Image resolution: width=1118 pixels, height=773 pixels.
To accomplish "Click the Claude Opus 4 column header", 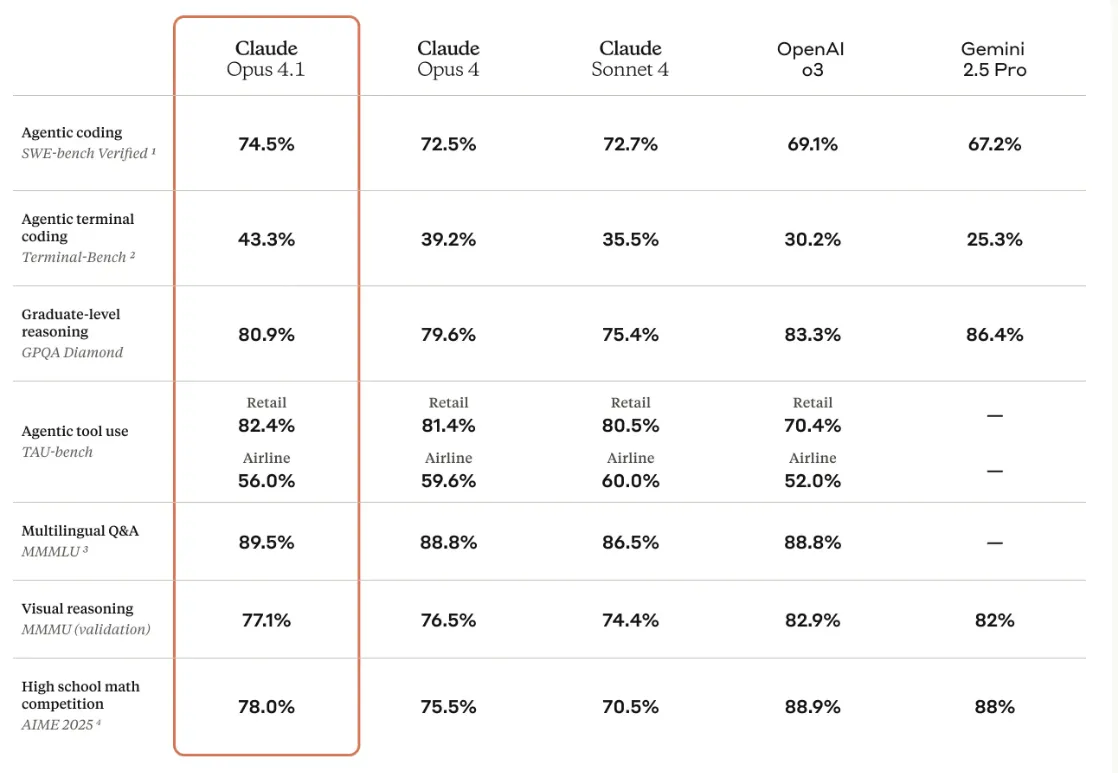I will [x=448, y=59].
